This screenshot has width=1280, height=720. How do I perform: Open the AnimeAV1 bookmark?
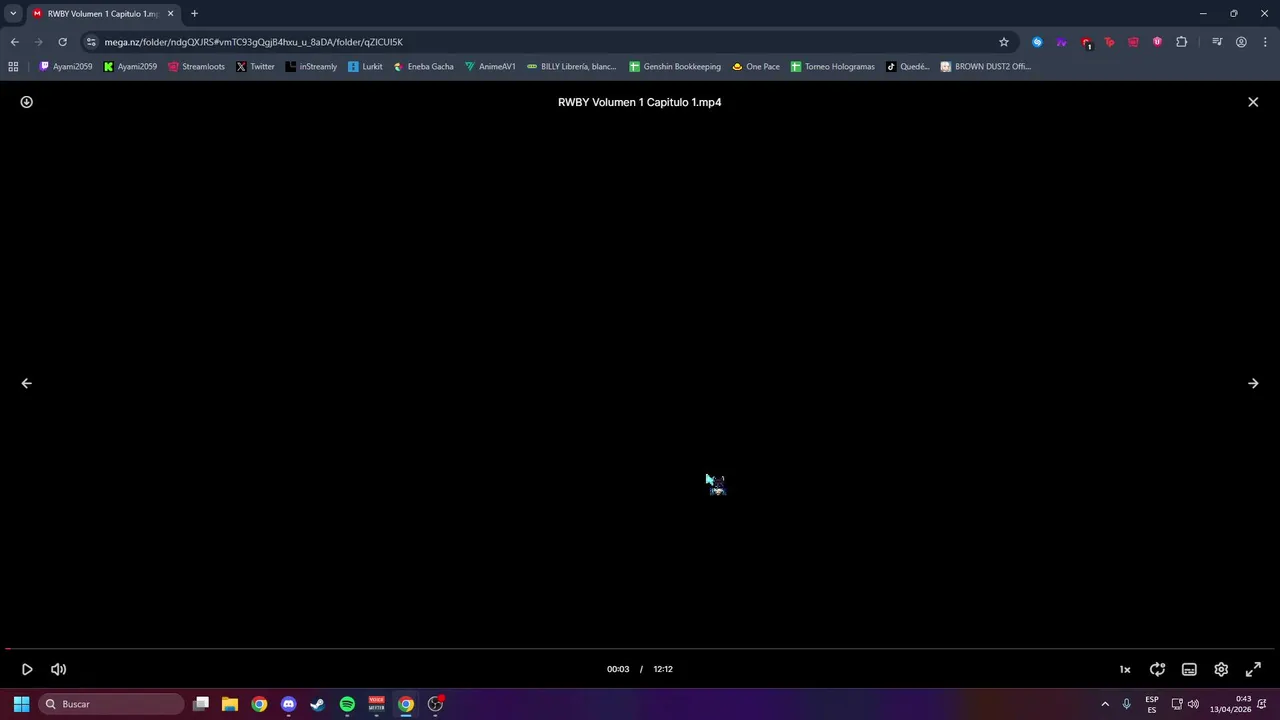tap(490, 67)
